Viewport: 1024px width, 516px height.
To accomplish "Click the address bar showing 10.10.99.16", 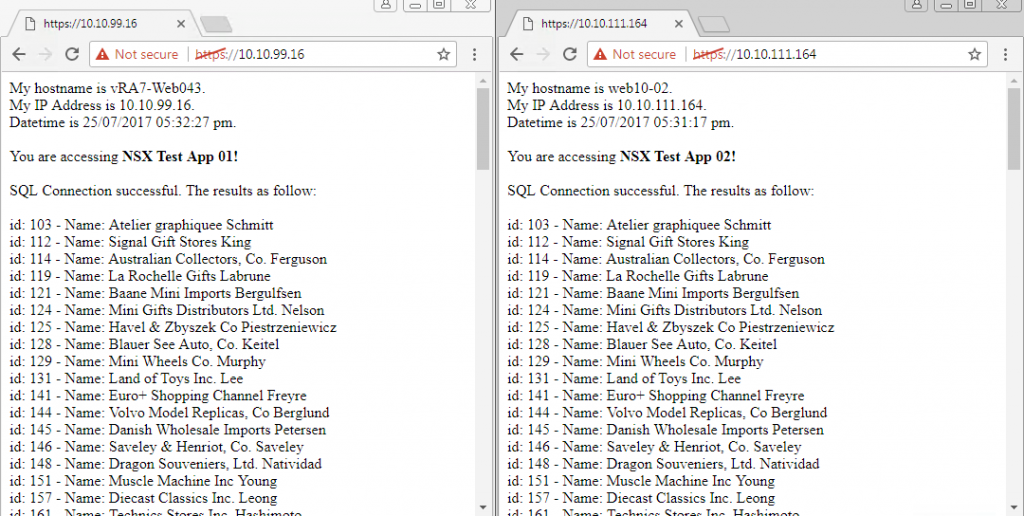I will click(271, 54).
